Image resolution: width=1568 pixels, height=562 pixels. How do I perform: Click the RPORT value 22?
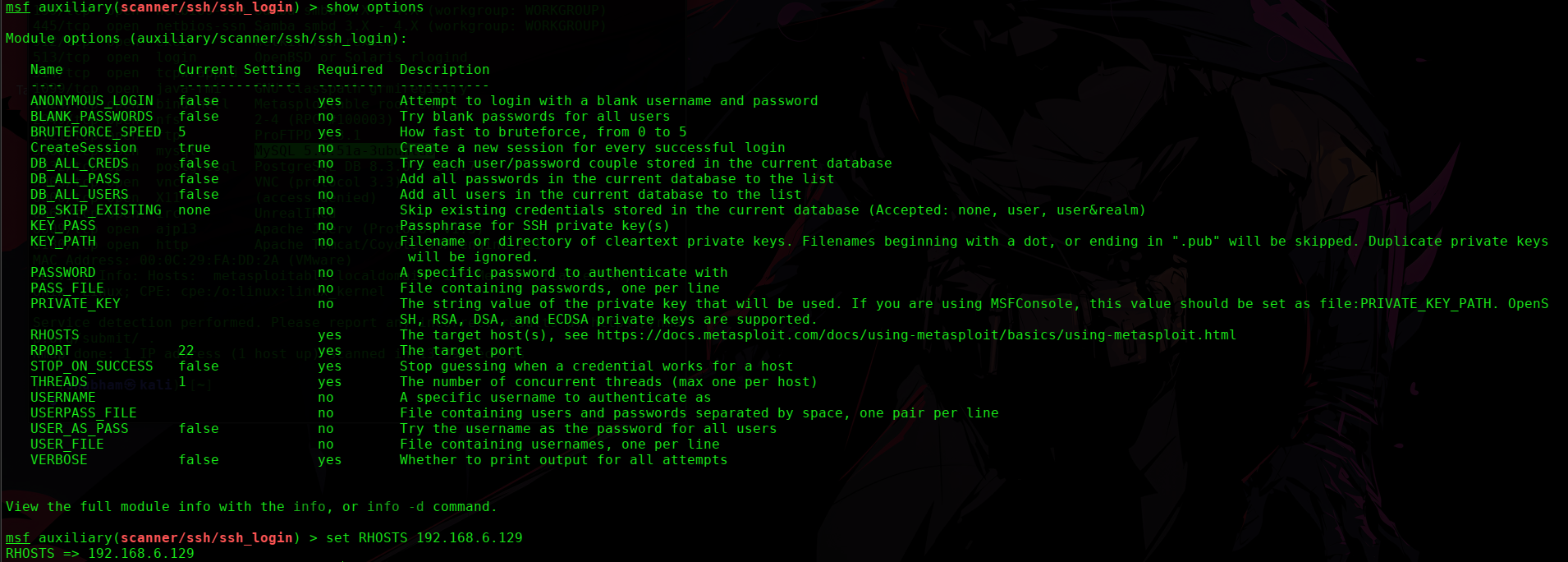(x=186, y=351)
